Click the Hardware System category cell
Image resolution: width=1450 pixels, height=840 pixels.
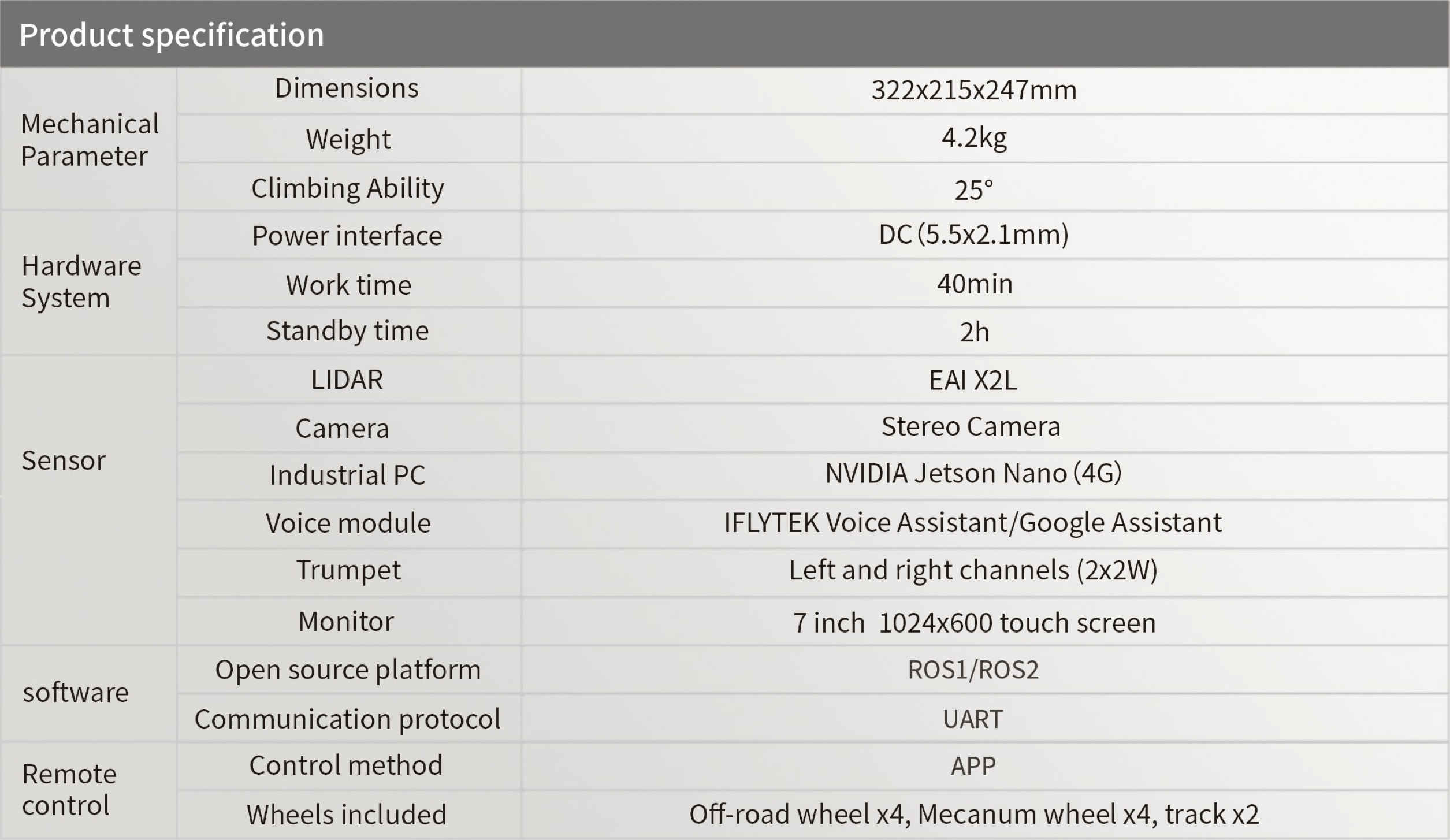81,282
